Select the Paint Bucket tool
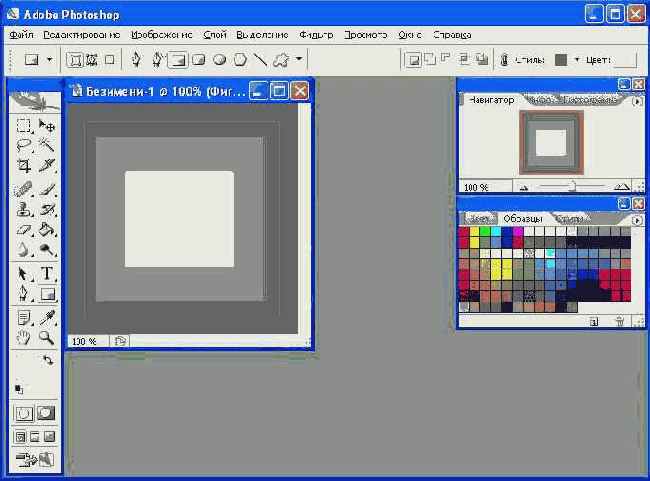 click(x=46, y=229)
